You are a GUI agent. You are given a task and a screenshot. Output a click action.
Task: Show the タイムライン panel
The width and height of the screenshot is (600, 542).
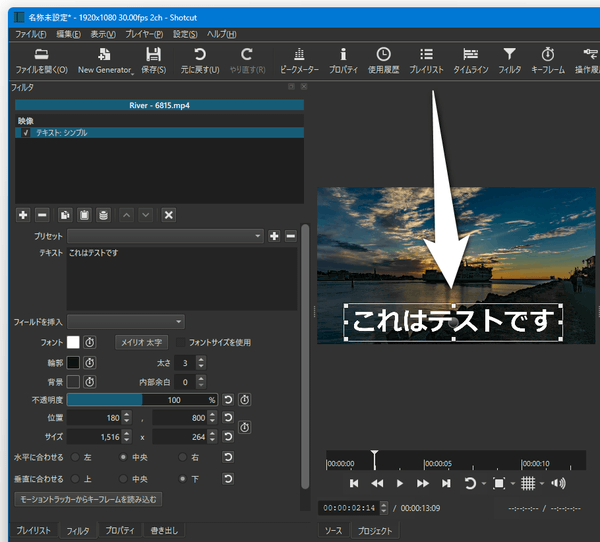(x=470, y=61)
